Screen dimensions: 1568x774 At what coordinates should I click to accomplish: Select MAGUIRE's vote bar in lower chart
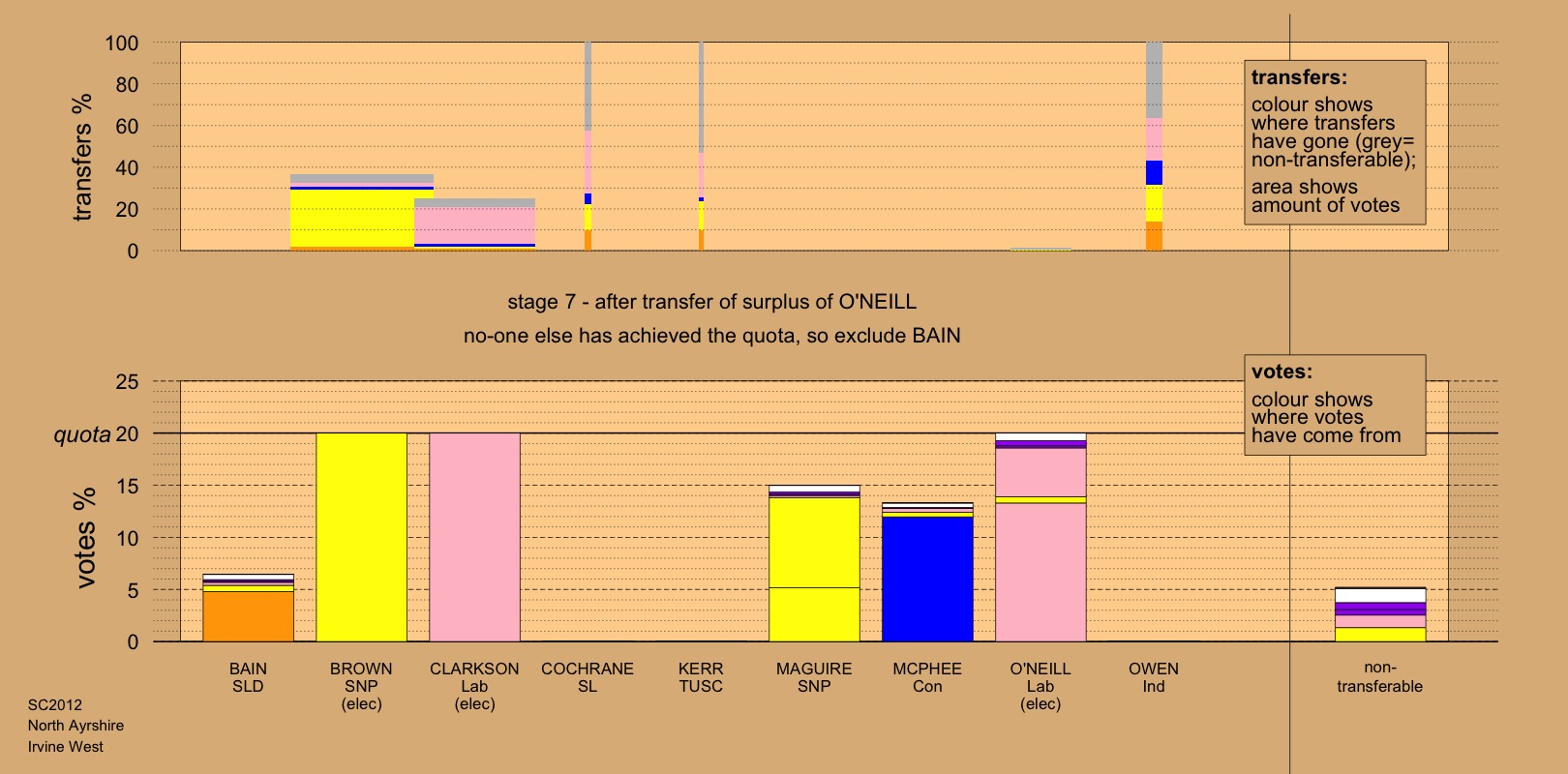pyautogui.click(x=814, y=566)
